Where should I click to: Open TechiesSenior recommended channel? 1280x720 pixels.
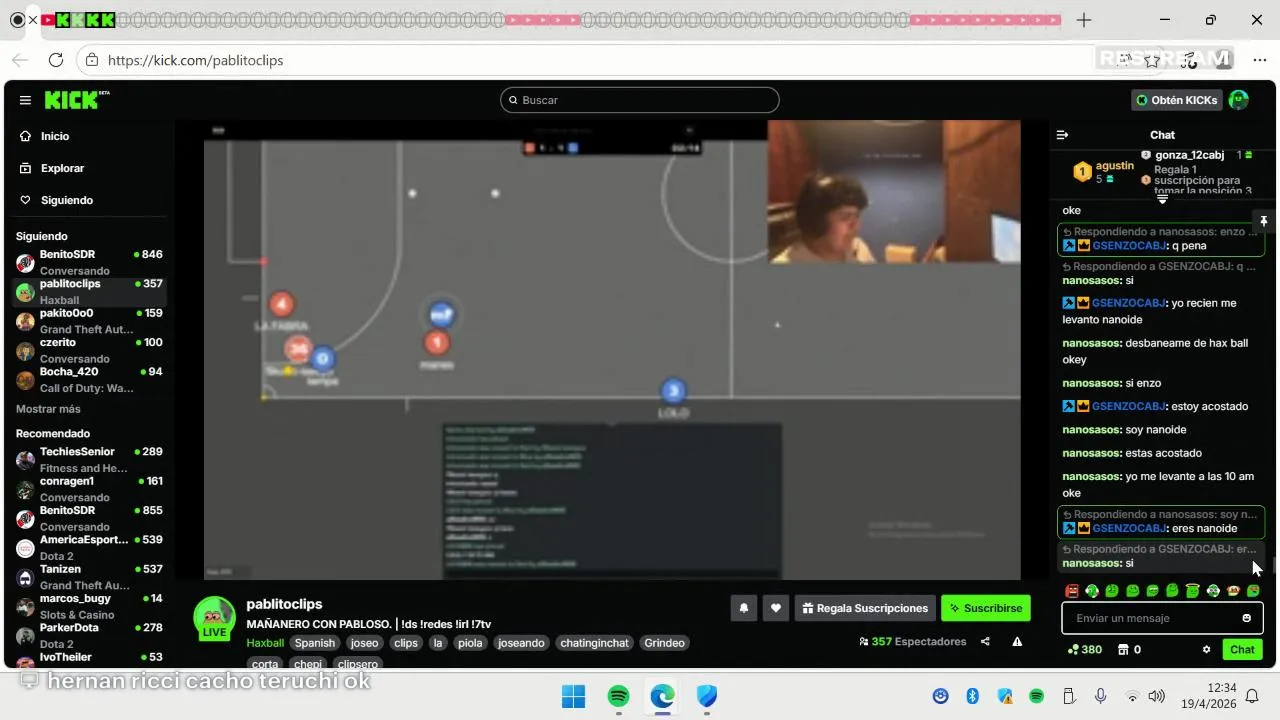pyautogui.click(x=89, y=459)
